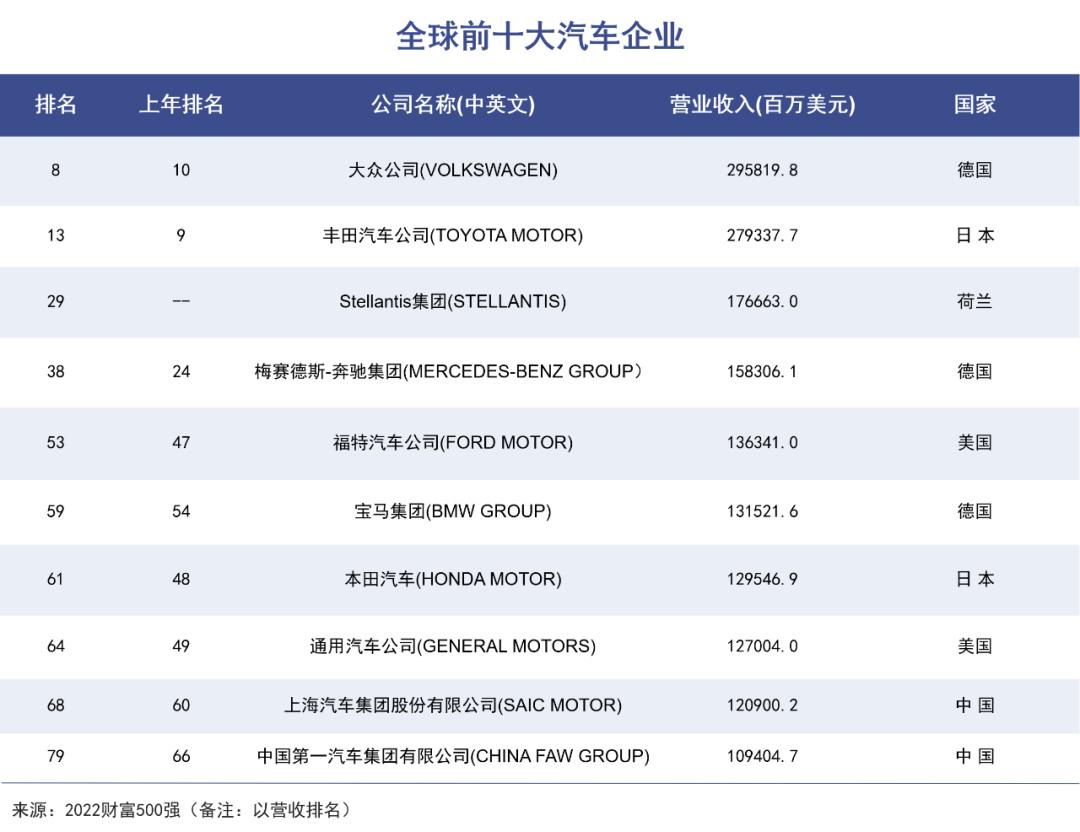
Task: Click the 本田汽车(HONDA MOTOR) cell
Action: point(453,579)
